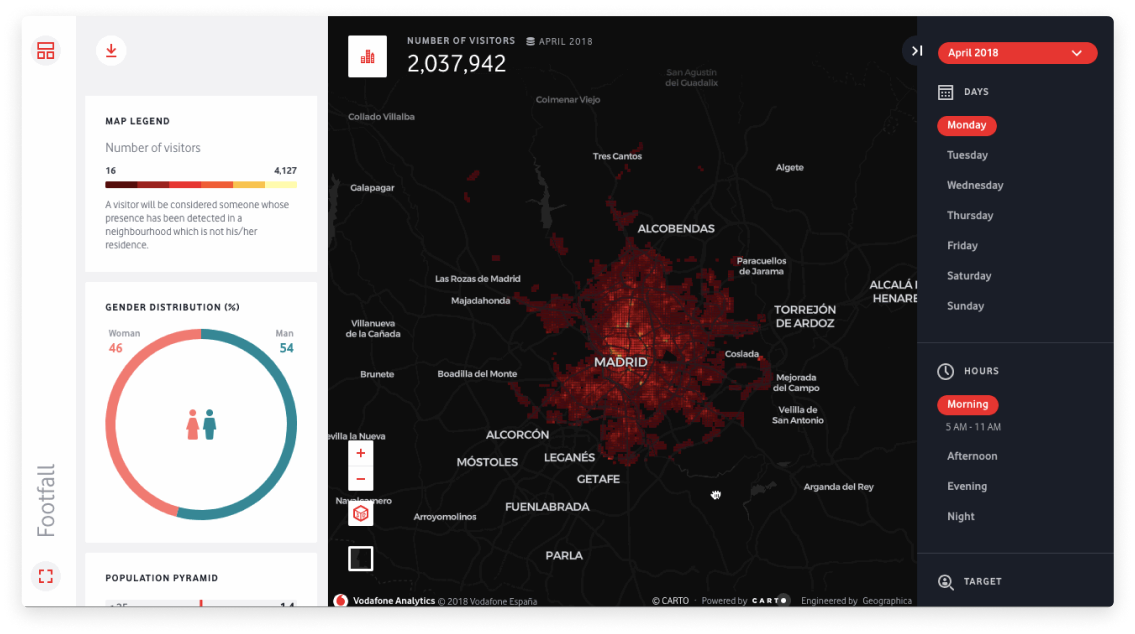Screen dimensions: 1135x634
Task: Select Saturday in the days filter
Action: 969,275
